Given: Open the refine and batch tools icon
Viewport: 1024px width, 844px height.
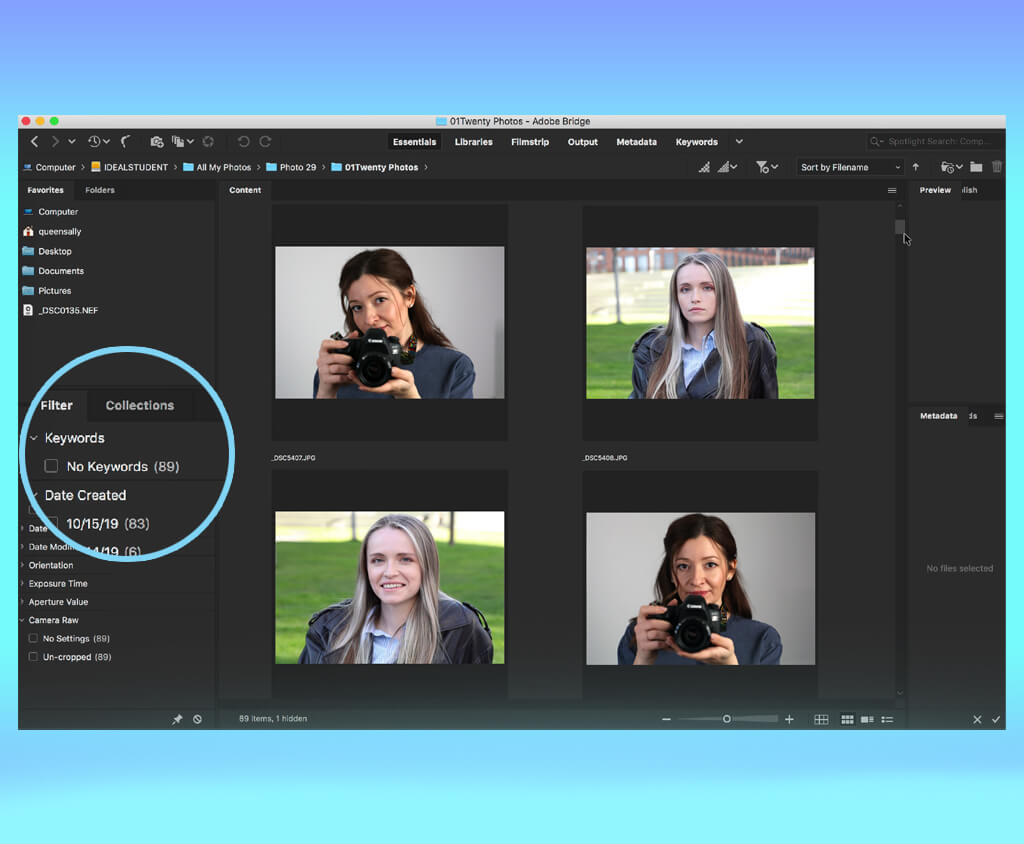Looking at the screenshot, I should coord(182,142).
